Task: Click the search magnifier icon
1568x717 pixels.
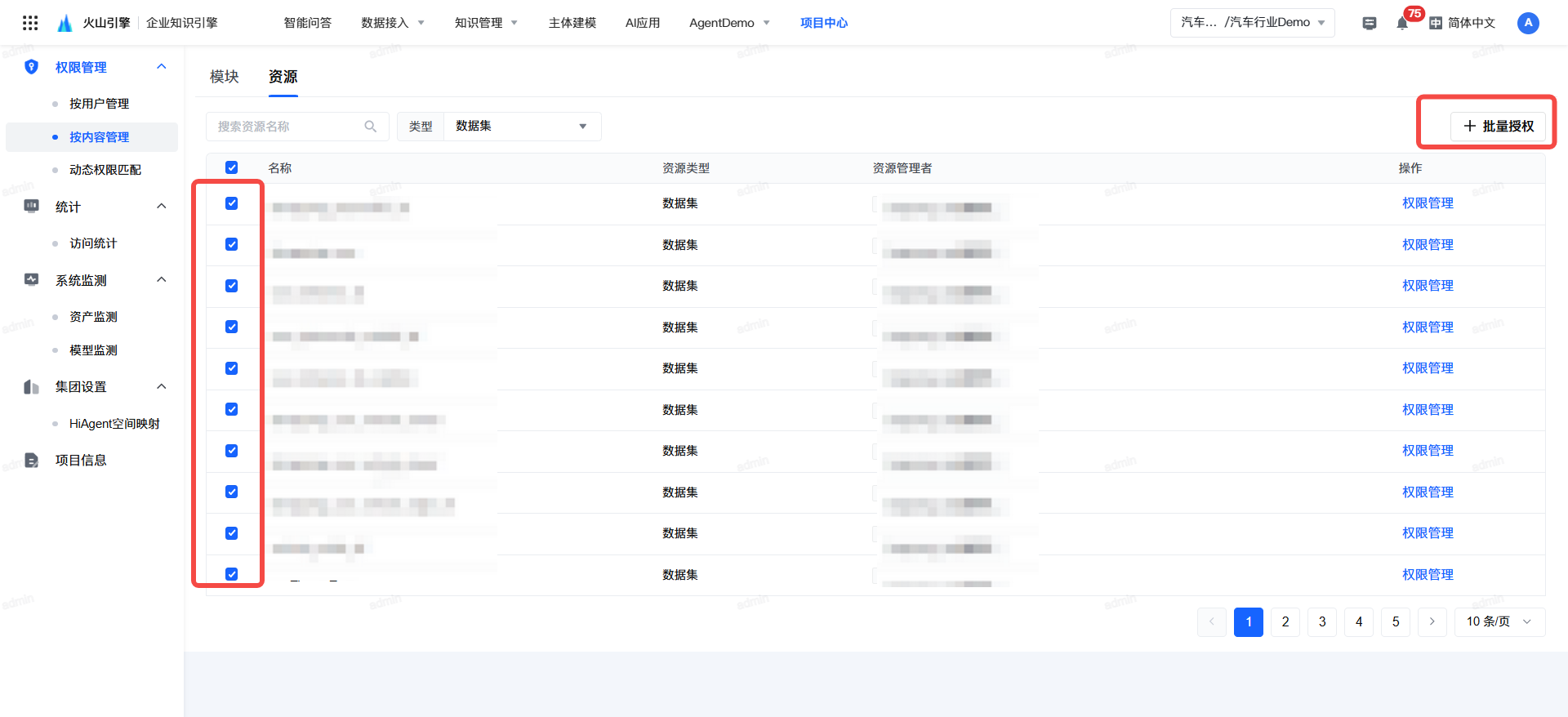Action: (x=370, y=127)
